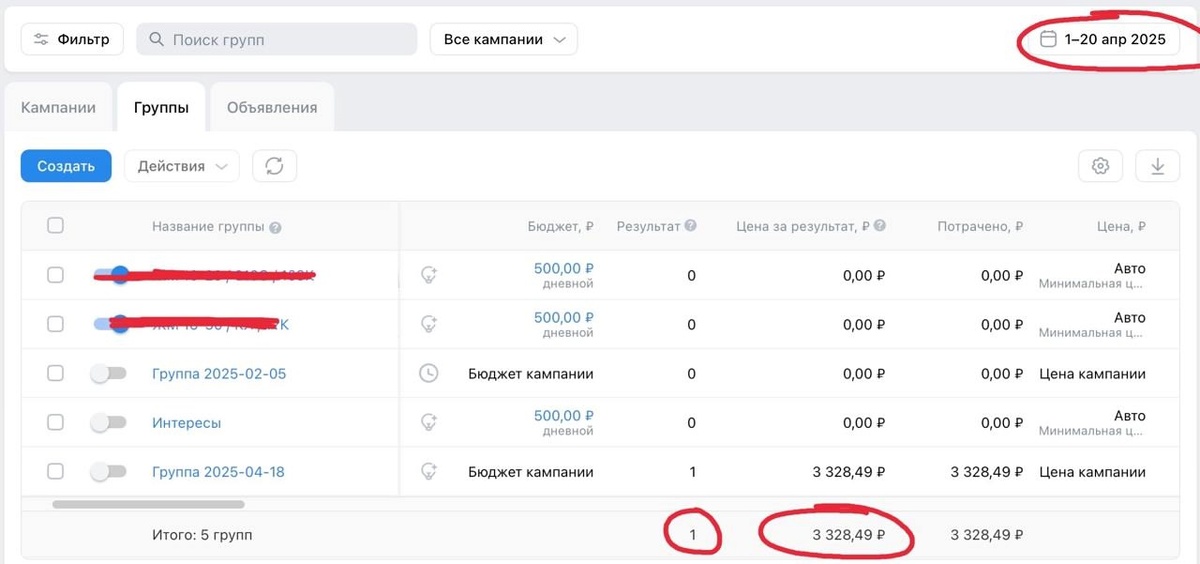Image resolution: width=1200 pixels, height=564 pixels.
Task: Click lightbulb icon for Группа 2025-04-18
Action: [428, 471]
